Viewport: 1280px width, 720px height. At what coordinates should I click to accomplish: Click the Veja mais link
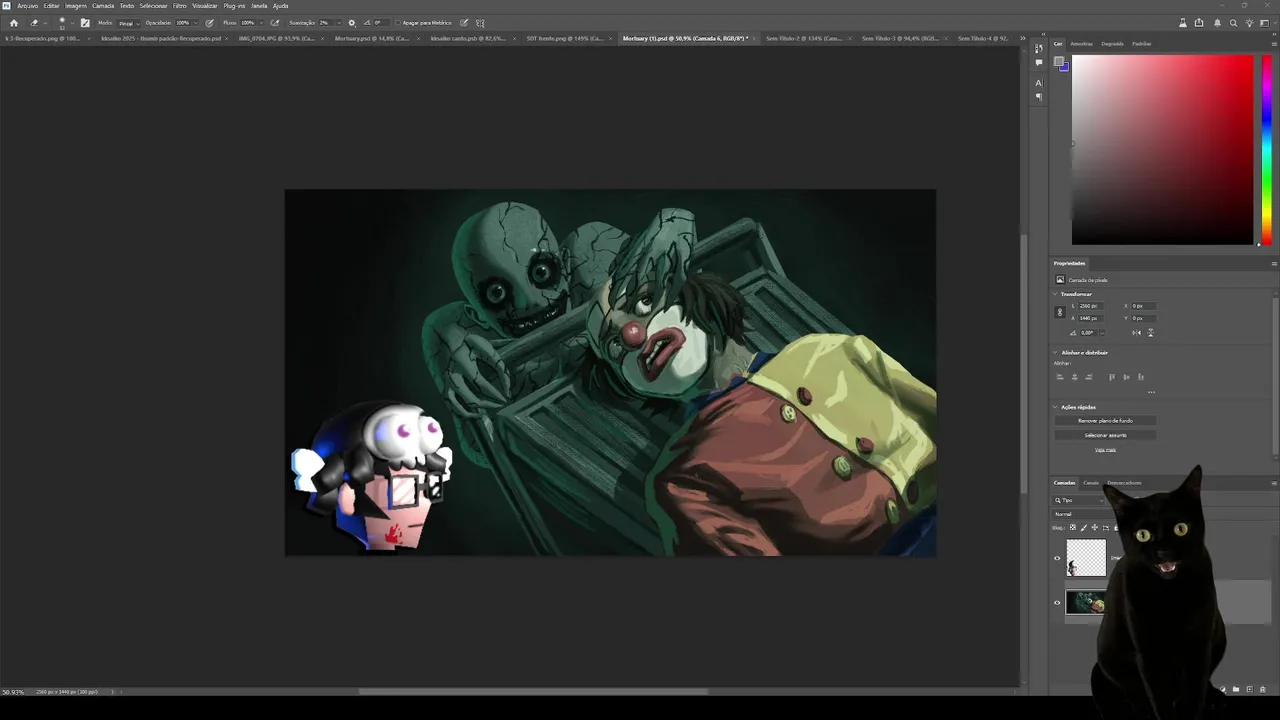1105,450
